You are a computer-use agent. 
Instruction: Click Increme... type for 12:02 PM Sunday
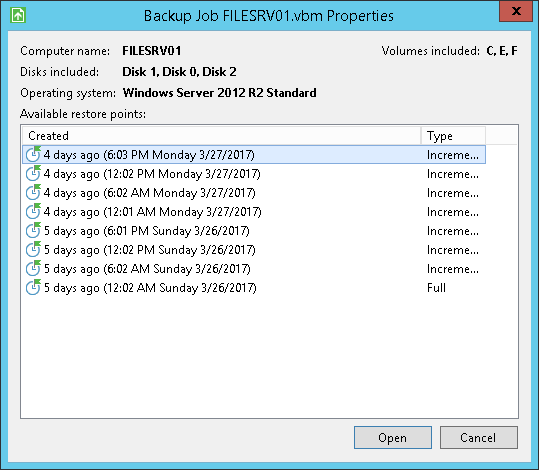tap(453, 250)
